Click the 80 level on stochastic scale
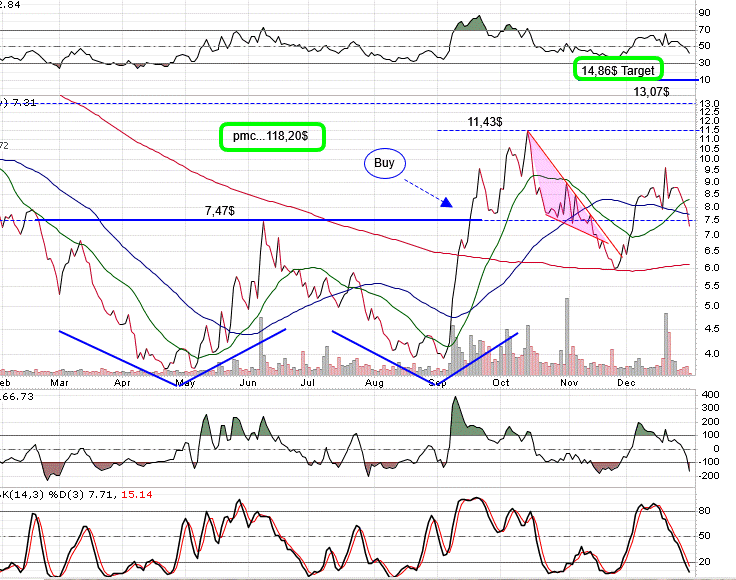 (x=705, y=512)
